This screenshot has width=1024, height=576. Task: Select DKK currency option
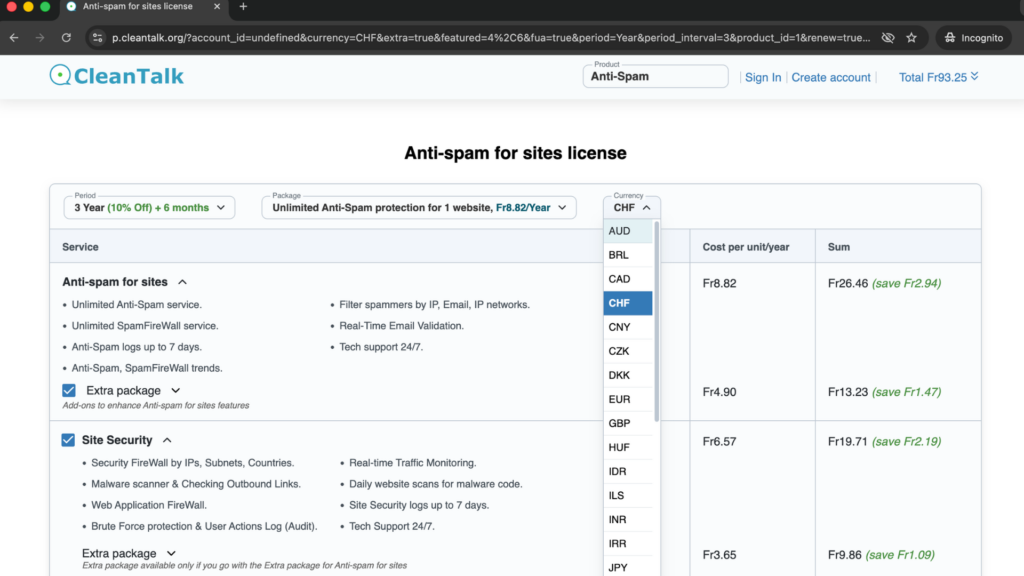pyautogui.click(x=628, y=376)
